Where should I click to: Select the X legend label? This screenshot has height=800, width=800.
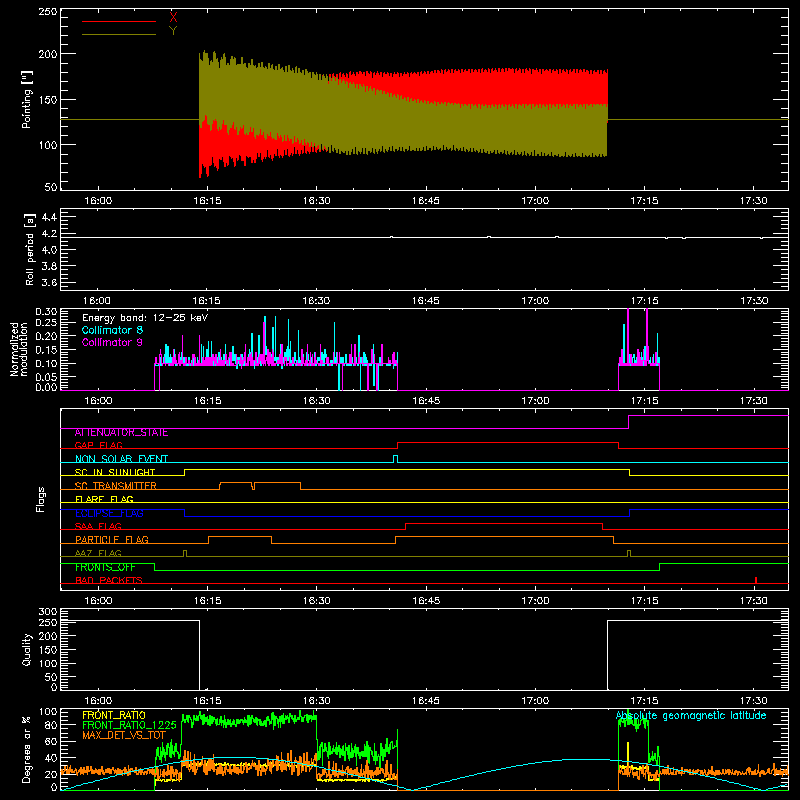click(173, 18)
